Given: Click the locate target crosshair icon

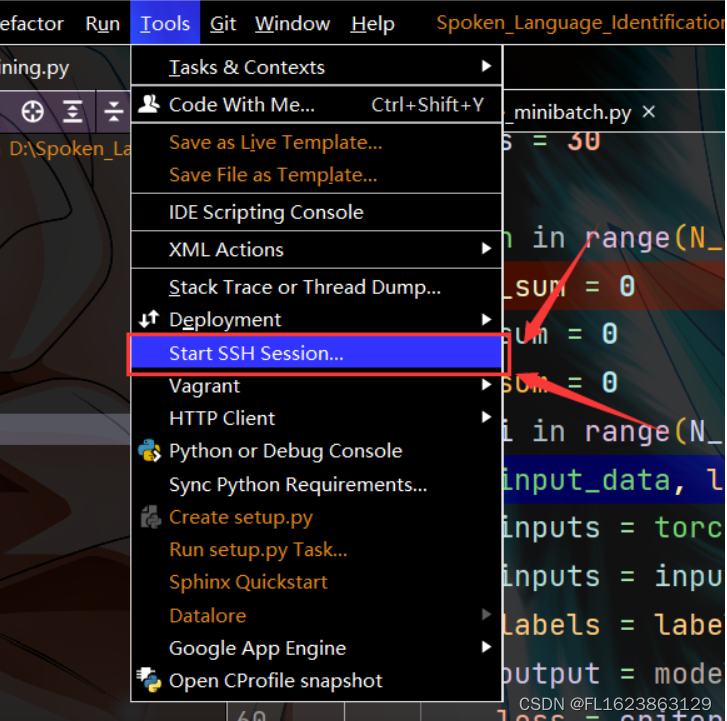Looking at the screenshot, I should [x=32, y=112].
